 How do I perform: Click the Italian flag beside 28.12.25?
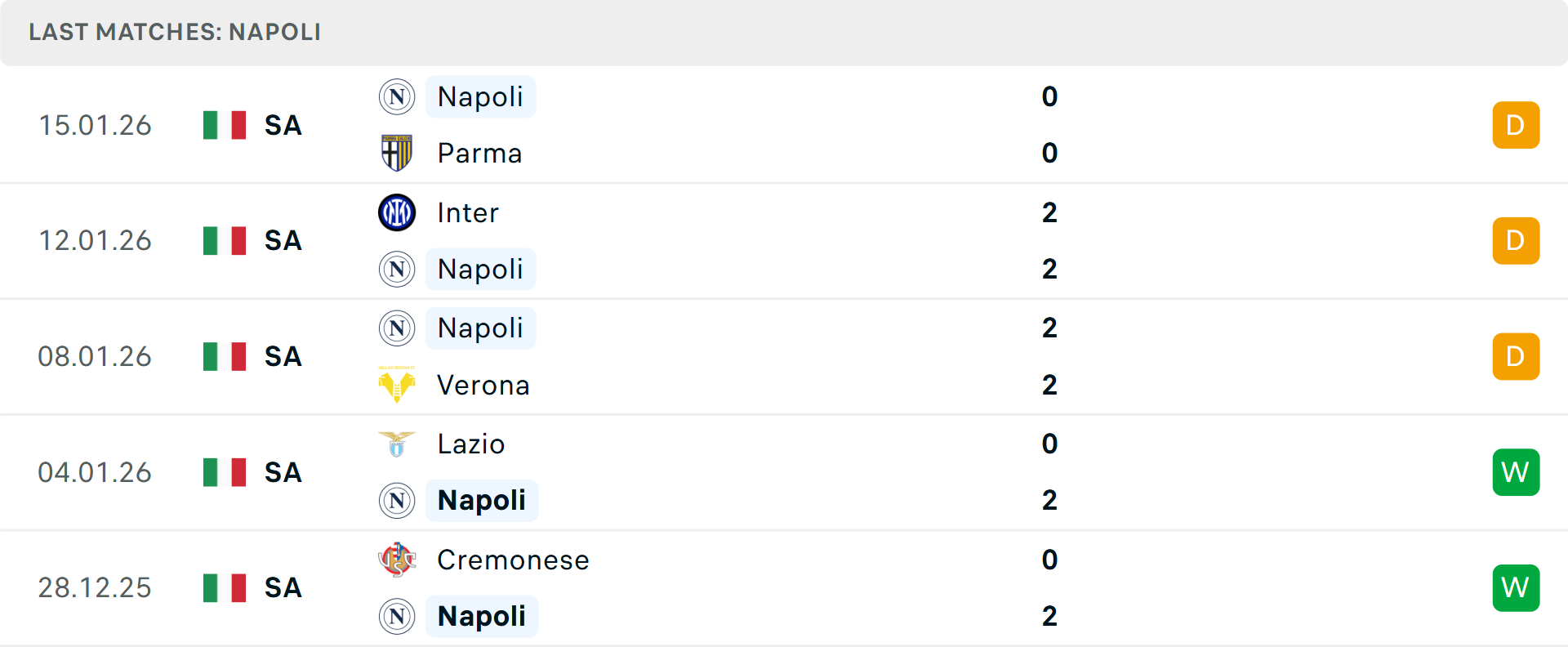point(225,588)
